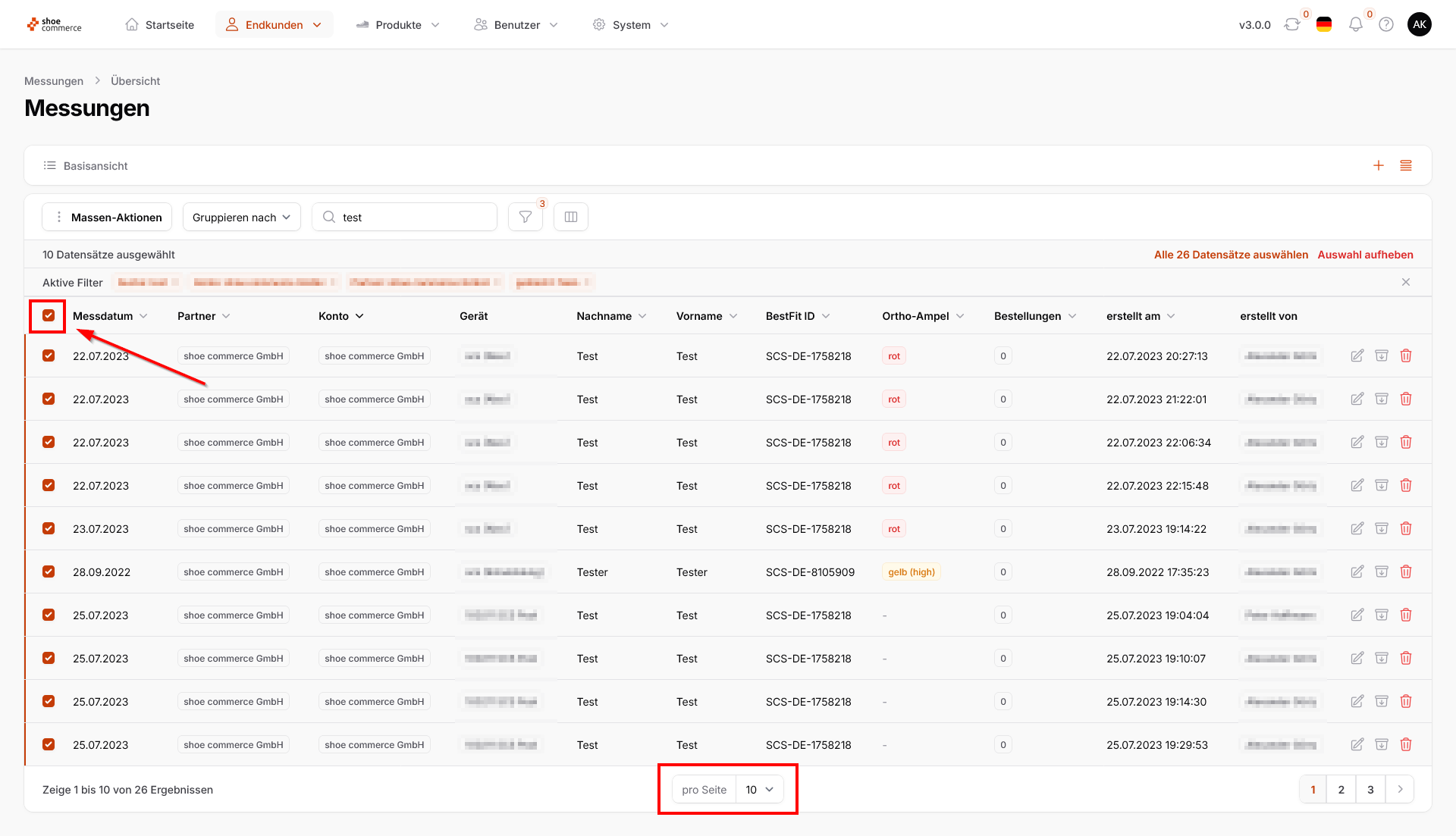Click the Massen-Aktionen button

click(x=107, y=217)
